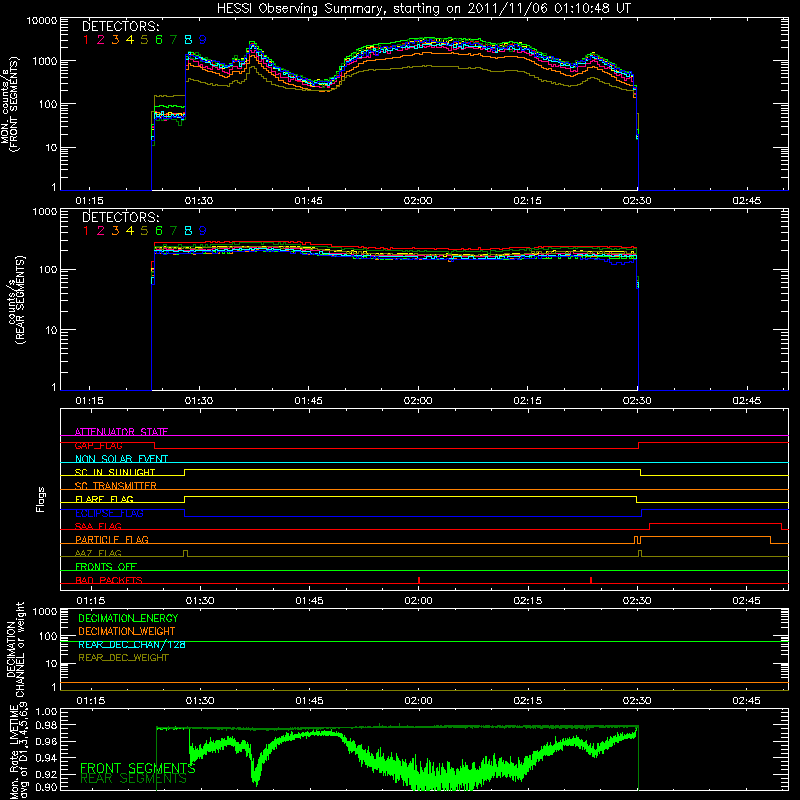This screenshot has width=800, height=800.
Task: Click the BAD_PACKETS flag label
Action: click(109, 580)
